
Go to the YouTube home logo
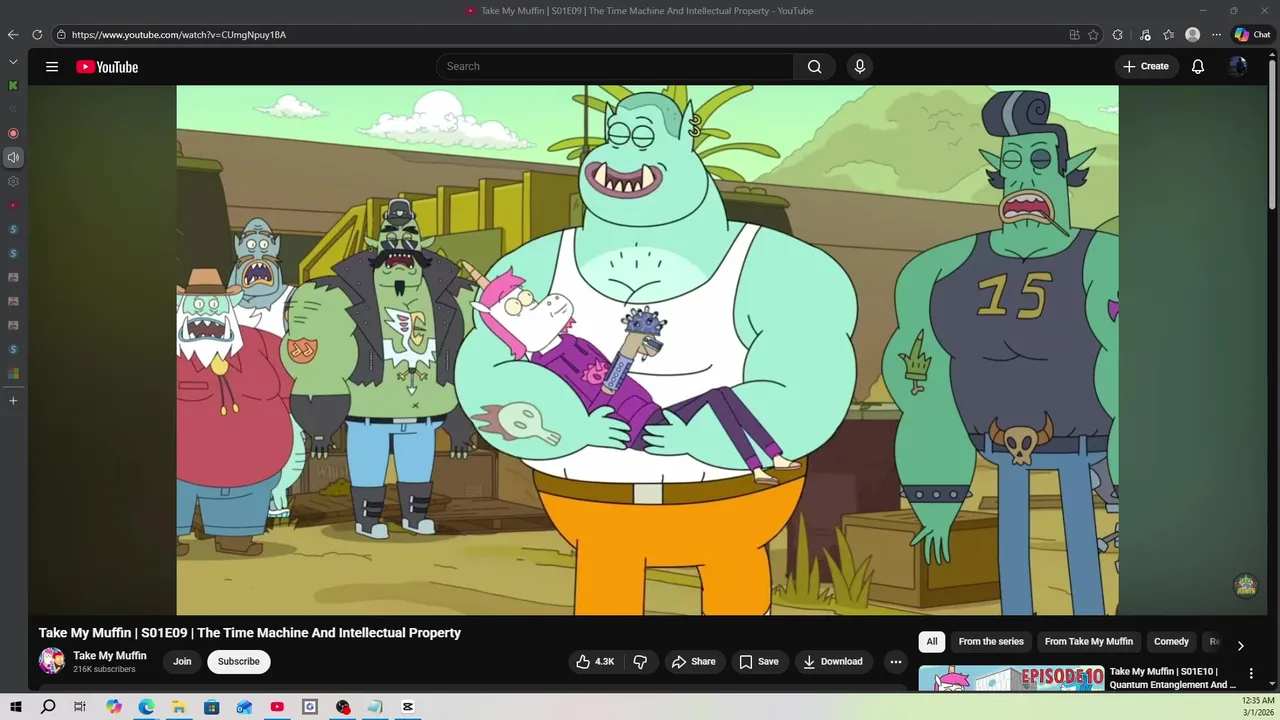coord(107,67)
